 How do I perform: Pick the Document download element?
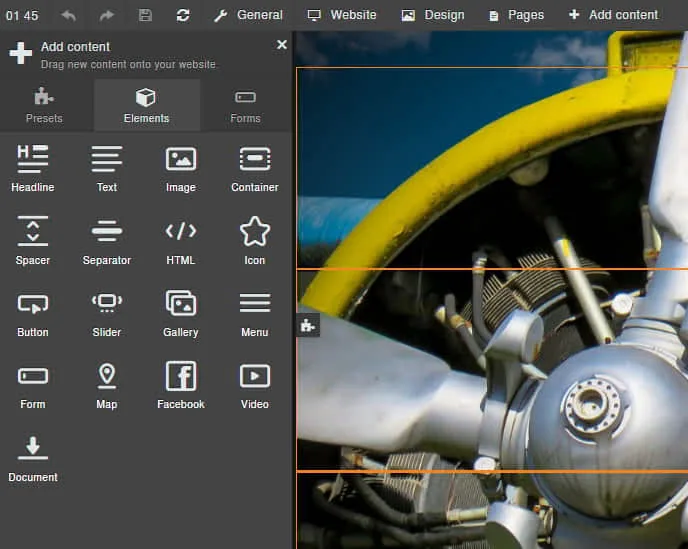click(33, 459)
